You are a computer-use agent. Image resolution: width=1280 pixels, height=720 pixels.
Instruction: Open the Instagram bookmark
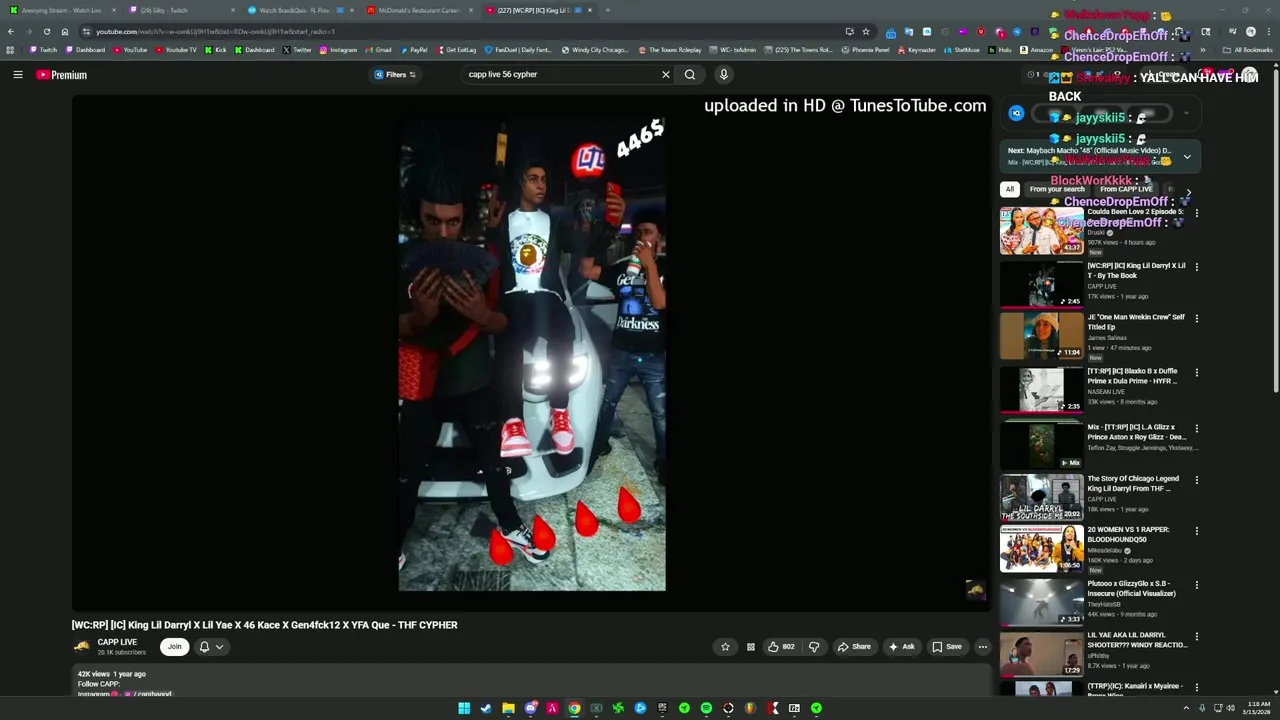tap(338, 50)
